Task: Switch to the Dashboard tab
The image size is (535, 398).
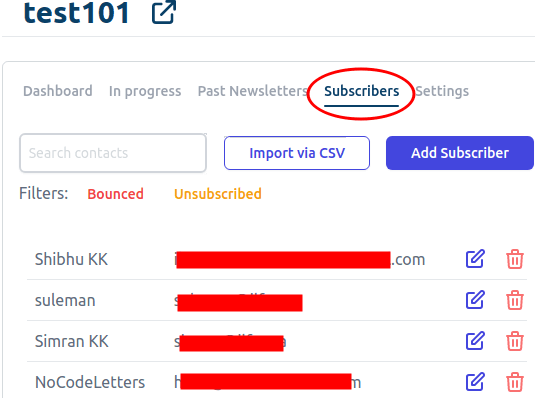Action: tap(58, 91)
